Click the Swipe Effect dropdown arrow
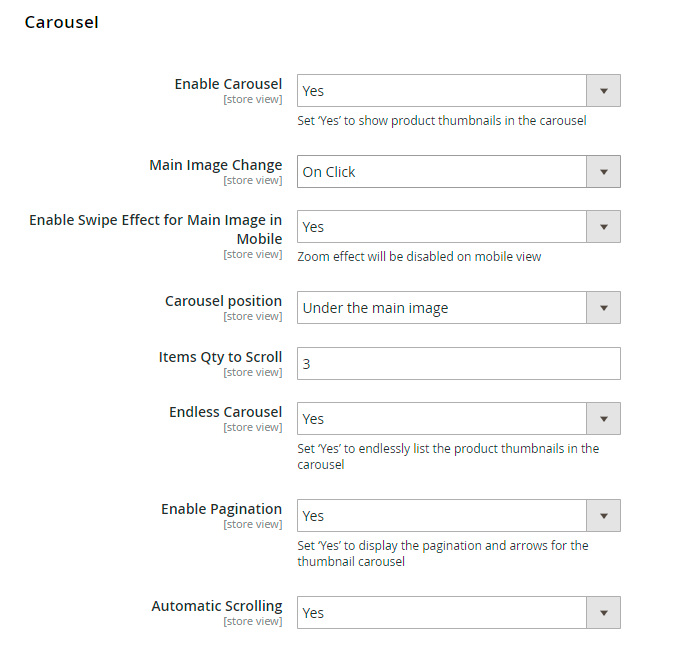 point(603,227)
